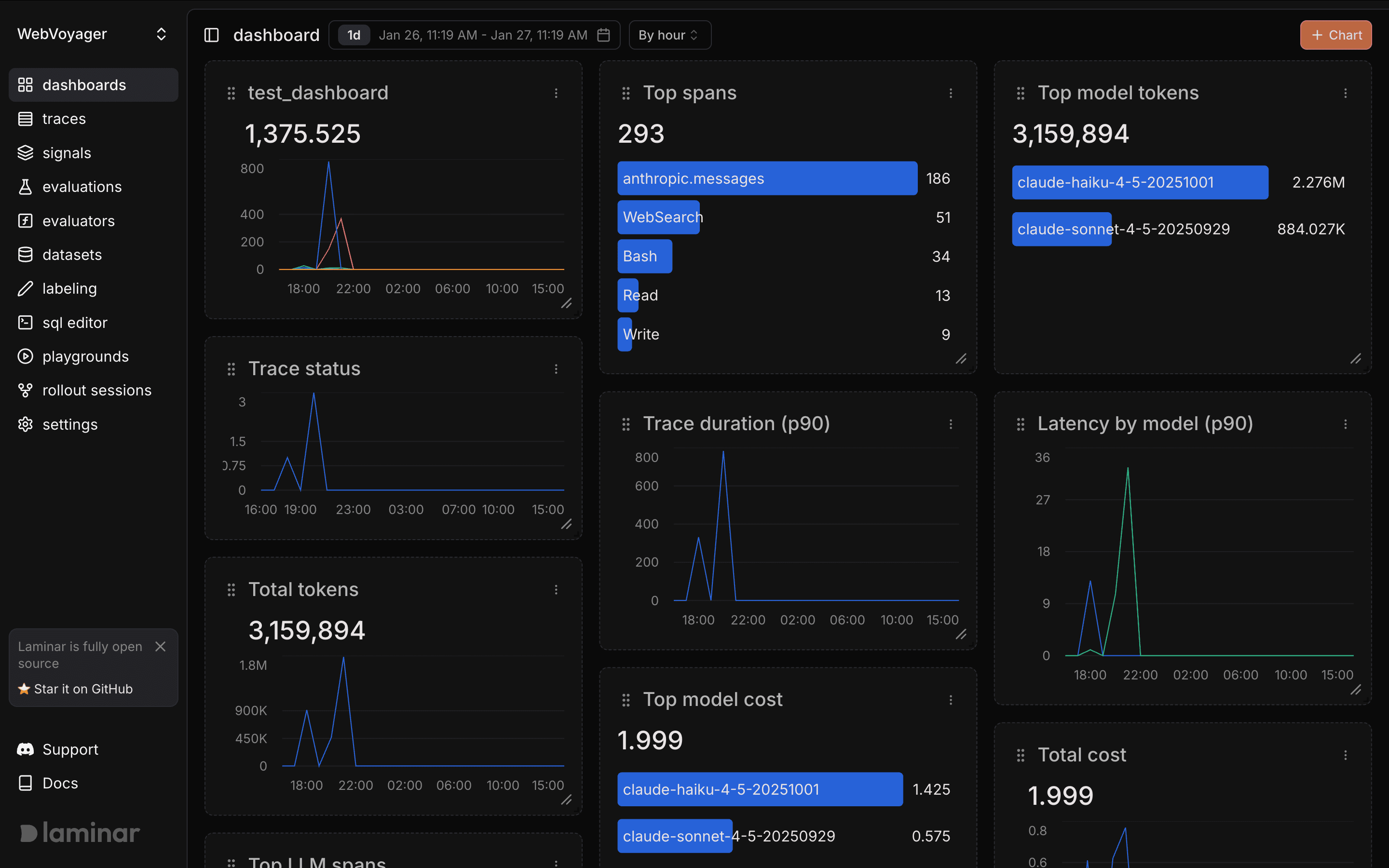
Task: Toggle the sidebar panel icon
Action: coord(211,35)
